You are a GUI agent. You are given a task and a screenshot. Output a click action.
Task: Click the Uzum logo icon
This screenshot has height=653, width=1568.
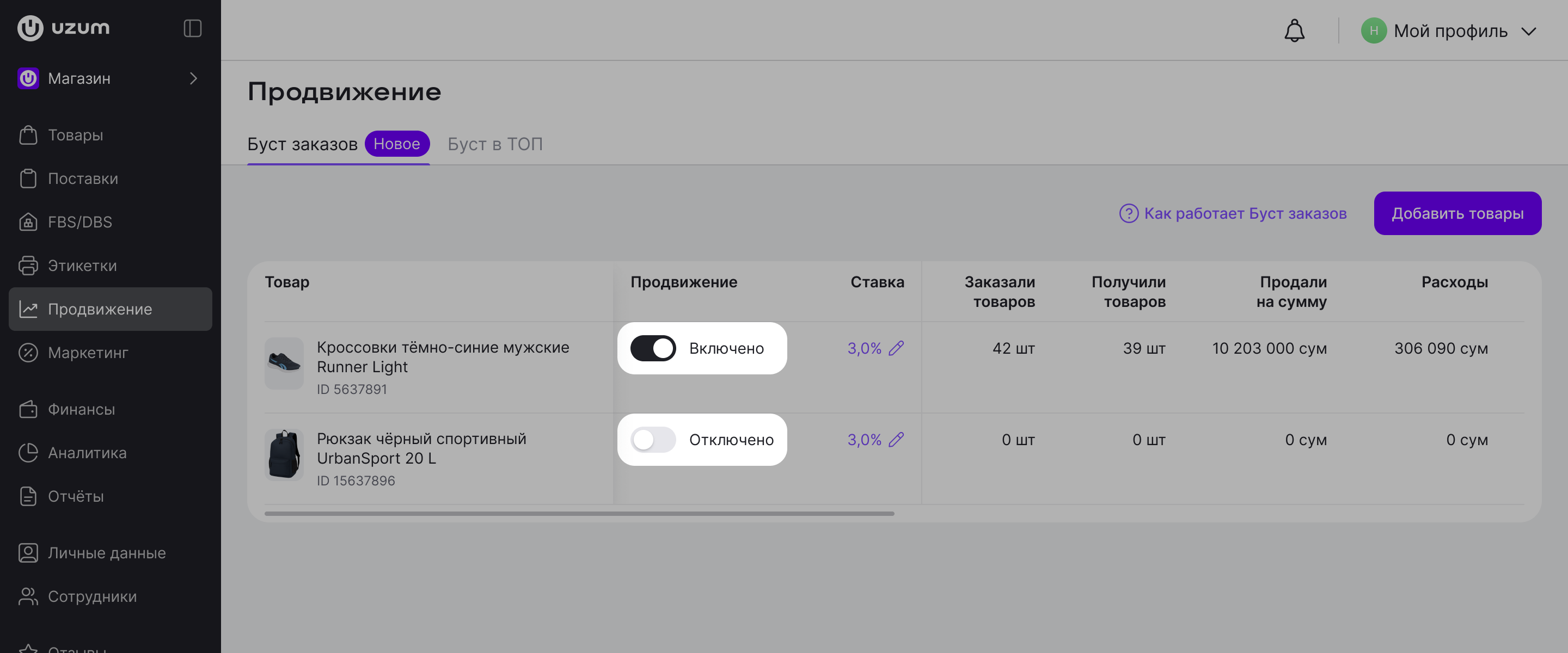[30, 28]
